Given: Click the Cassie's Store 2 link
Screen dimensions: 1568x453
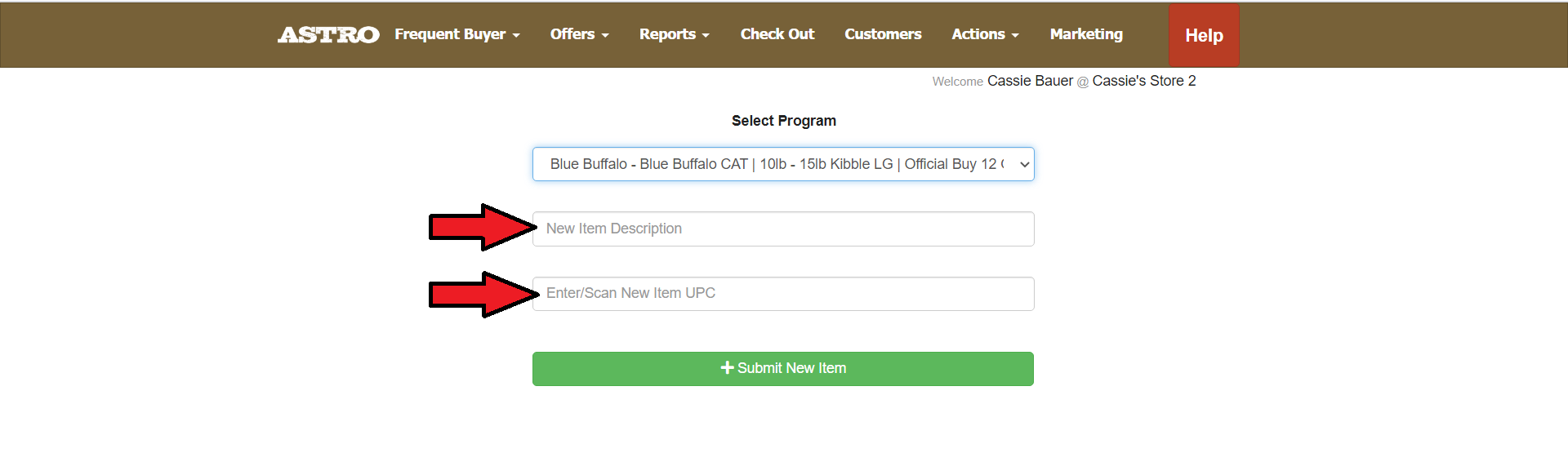Looking at the screenshot, I should [x=1143, y=81].
